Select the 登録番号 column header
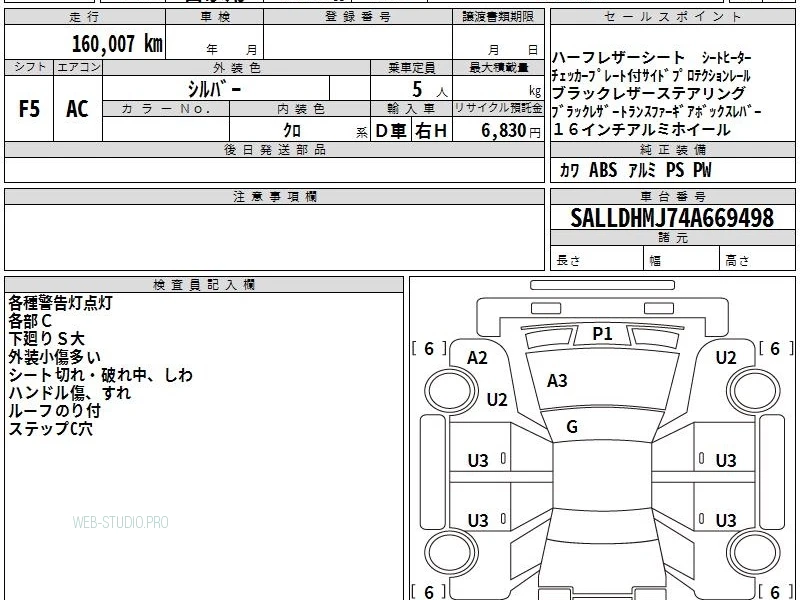 [358, 17]
